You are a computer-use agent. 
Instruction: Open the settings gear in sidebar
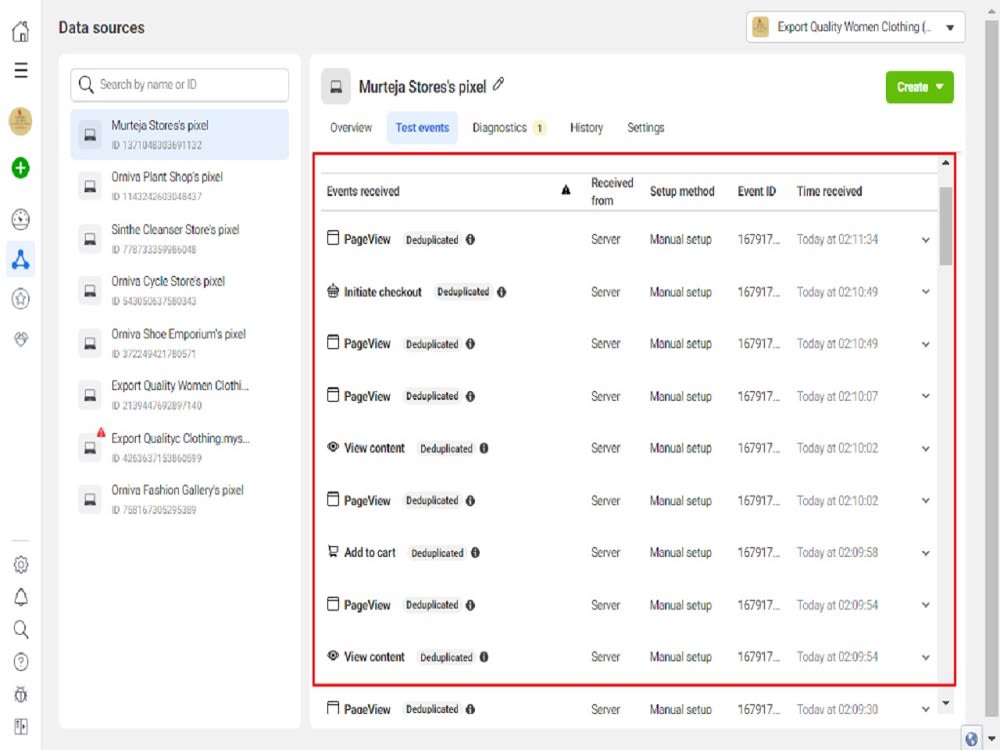coord(20,564)
